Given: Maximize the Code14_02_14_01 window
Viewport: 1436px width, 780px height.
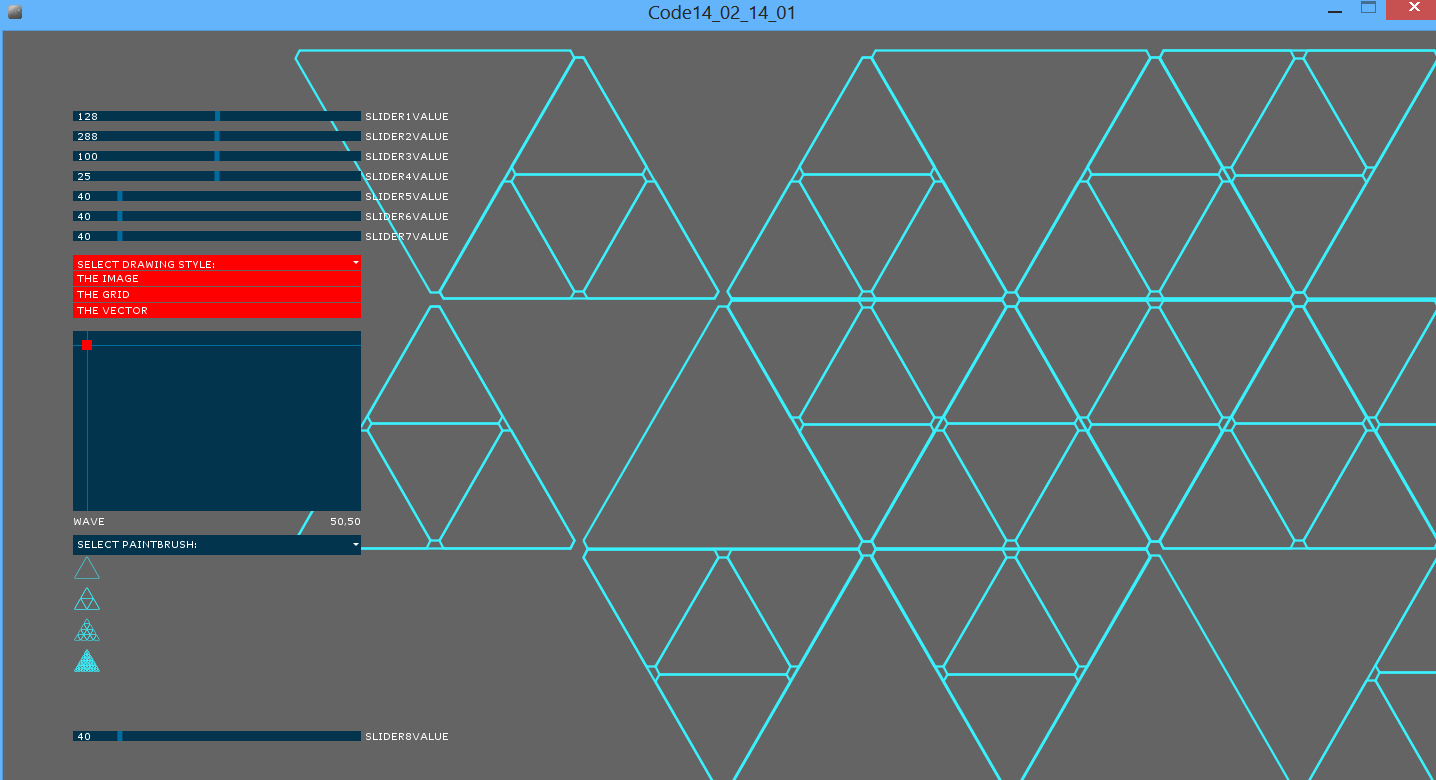Looking at the screenshot, I should [1368, 8].
